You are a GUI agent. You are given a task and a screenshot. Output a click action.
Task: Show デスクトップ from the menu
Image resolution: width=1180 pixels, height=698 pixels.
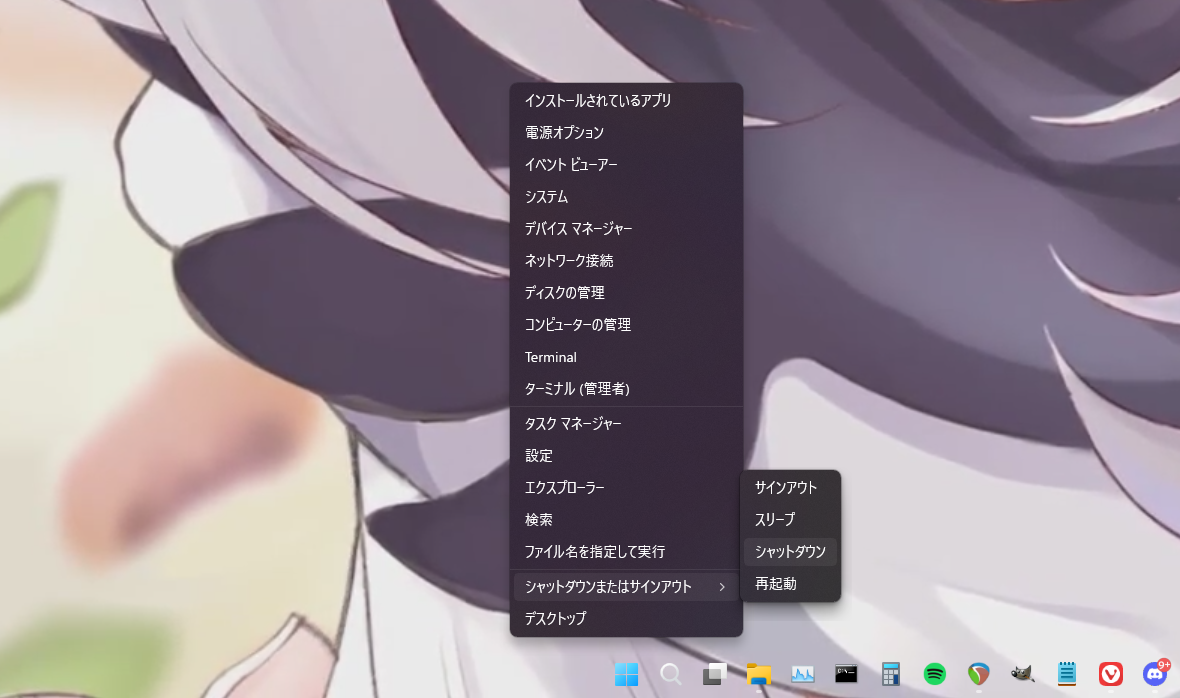626,618
